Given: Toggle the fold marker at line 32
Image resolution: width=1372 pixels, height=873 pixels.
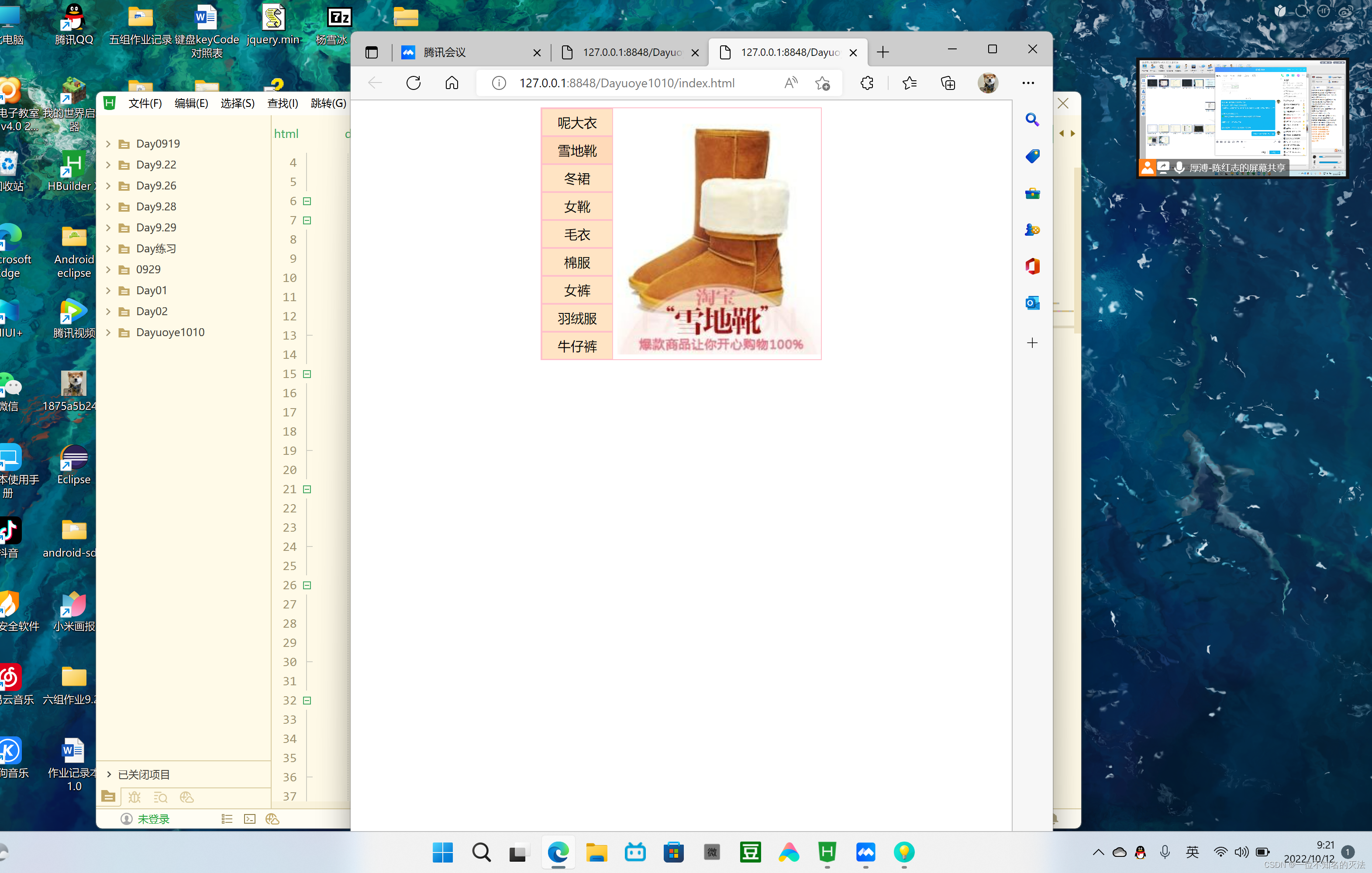Looking at the screenshot, I should click(307, 701).
